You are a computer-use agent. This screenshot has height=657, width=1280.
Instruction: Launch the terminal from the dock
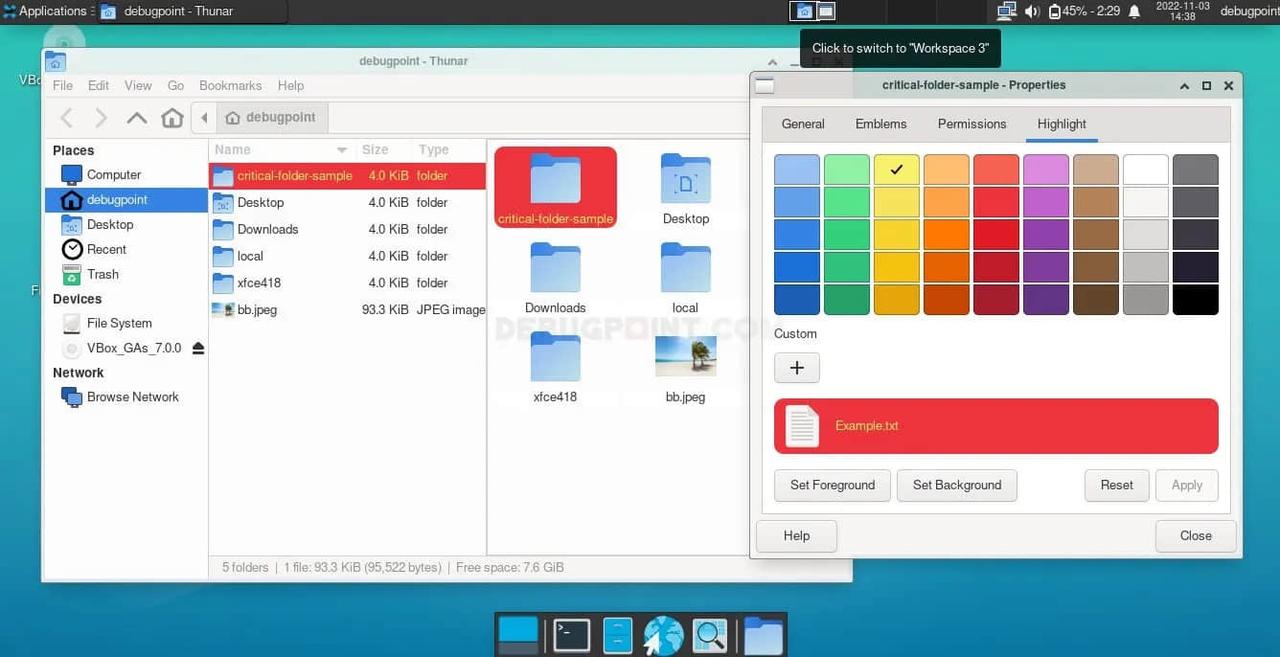(x=571, y=635)
